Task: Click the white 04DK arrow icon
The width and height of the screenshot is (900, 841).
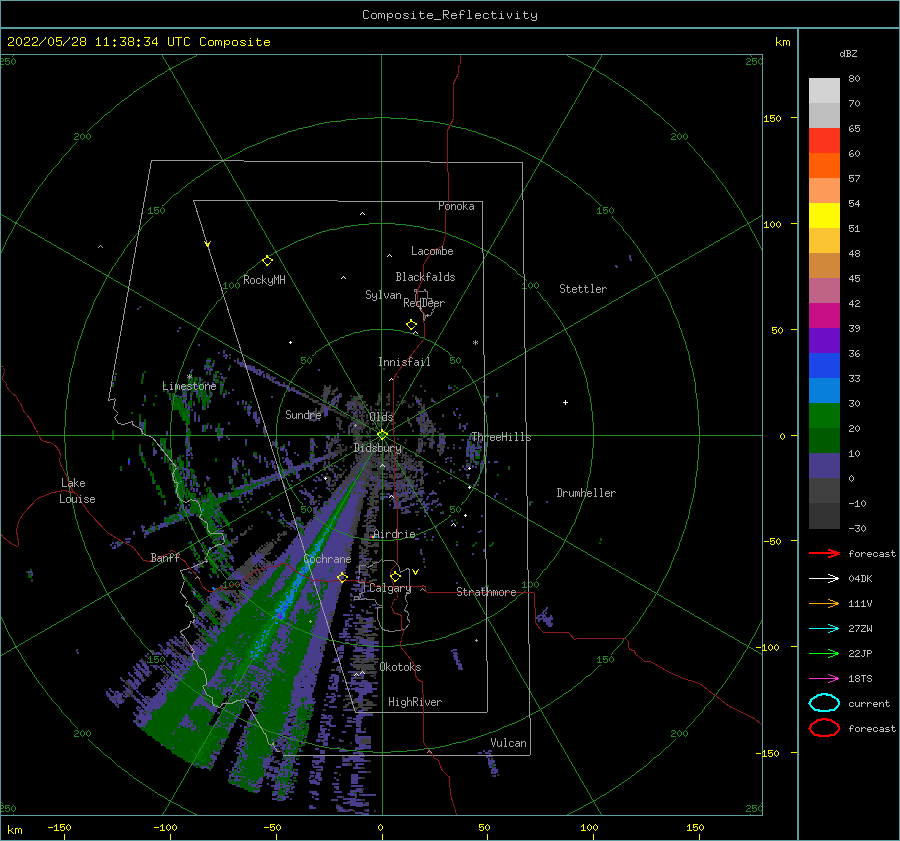Action: pyautogui.click(x=824, y=579)
